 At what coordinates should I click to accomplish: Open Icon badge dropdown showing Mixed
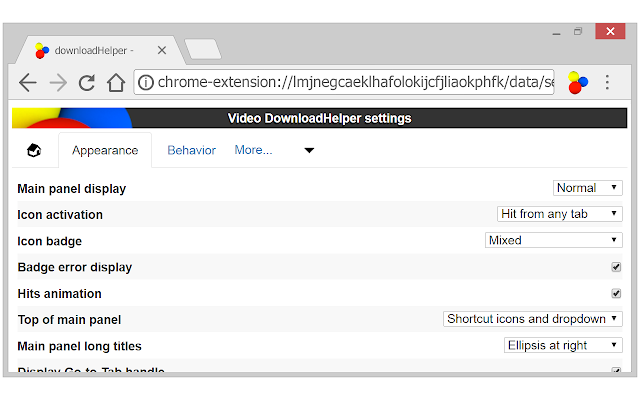[553, 240]
